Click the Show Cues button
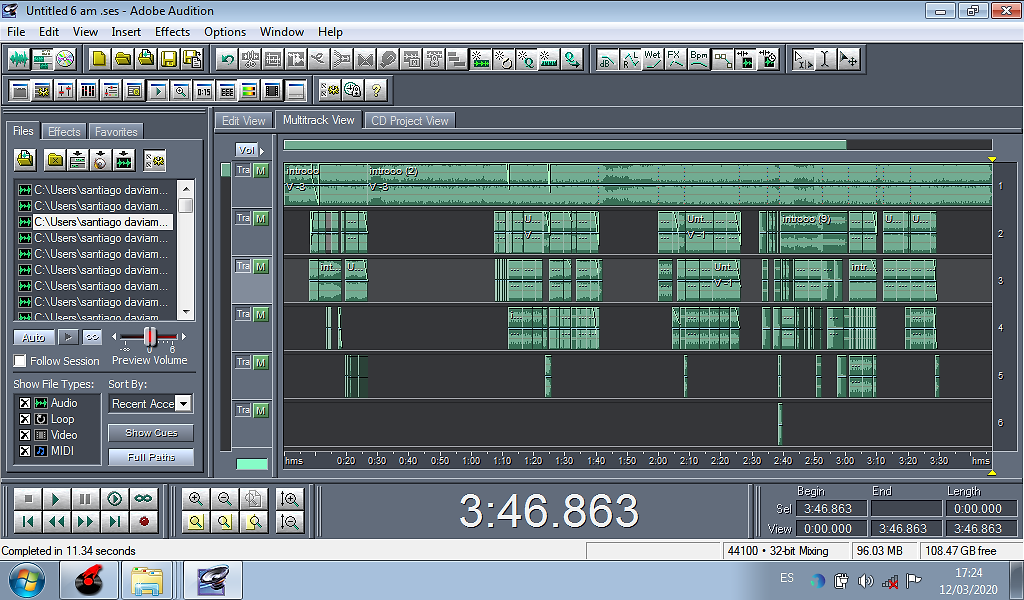Screen dimensions: 1024x600 click(151, 433)
